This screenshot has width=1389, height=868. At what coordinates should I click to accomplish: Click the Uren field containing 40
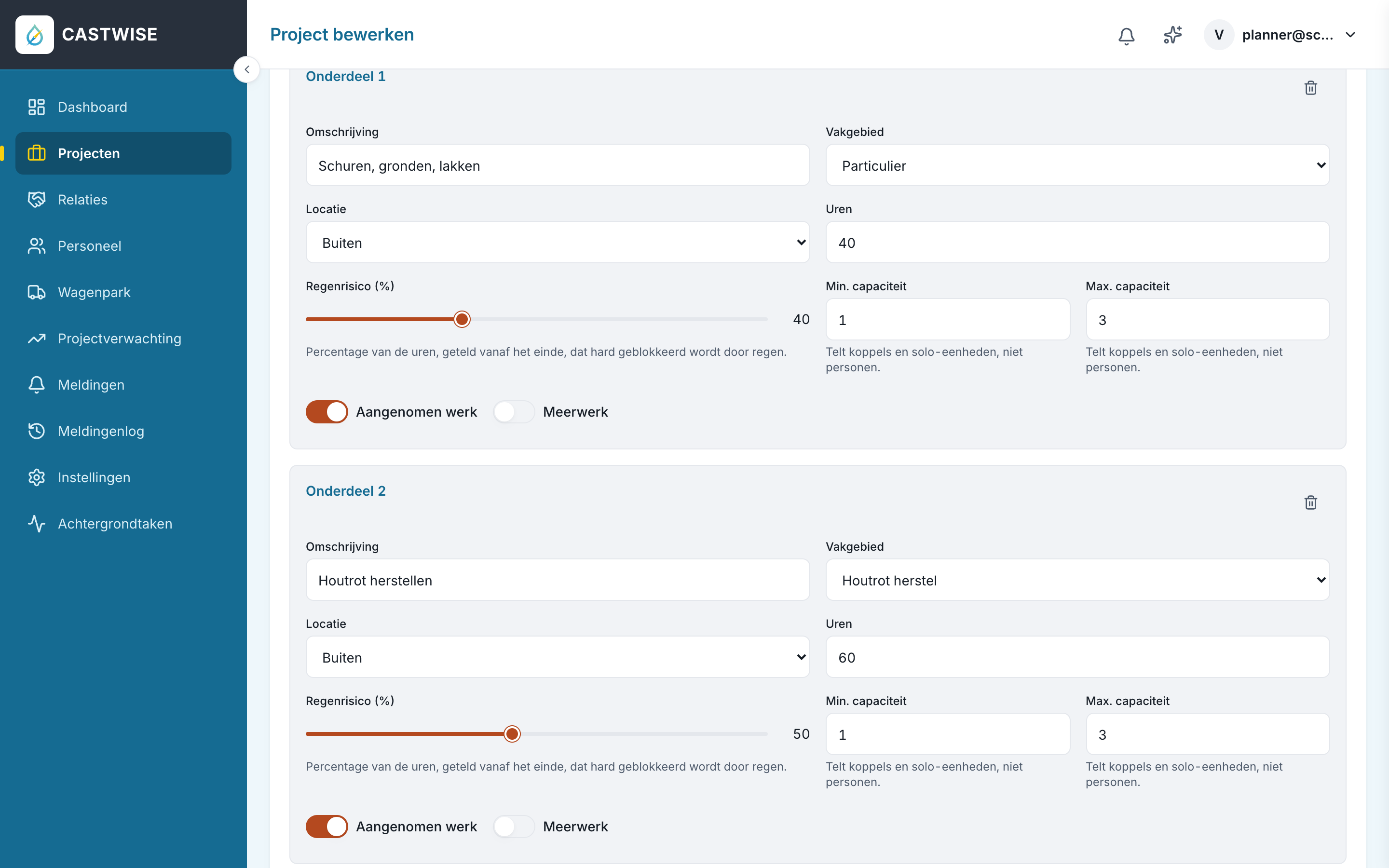pos(1077,242)
